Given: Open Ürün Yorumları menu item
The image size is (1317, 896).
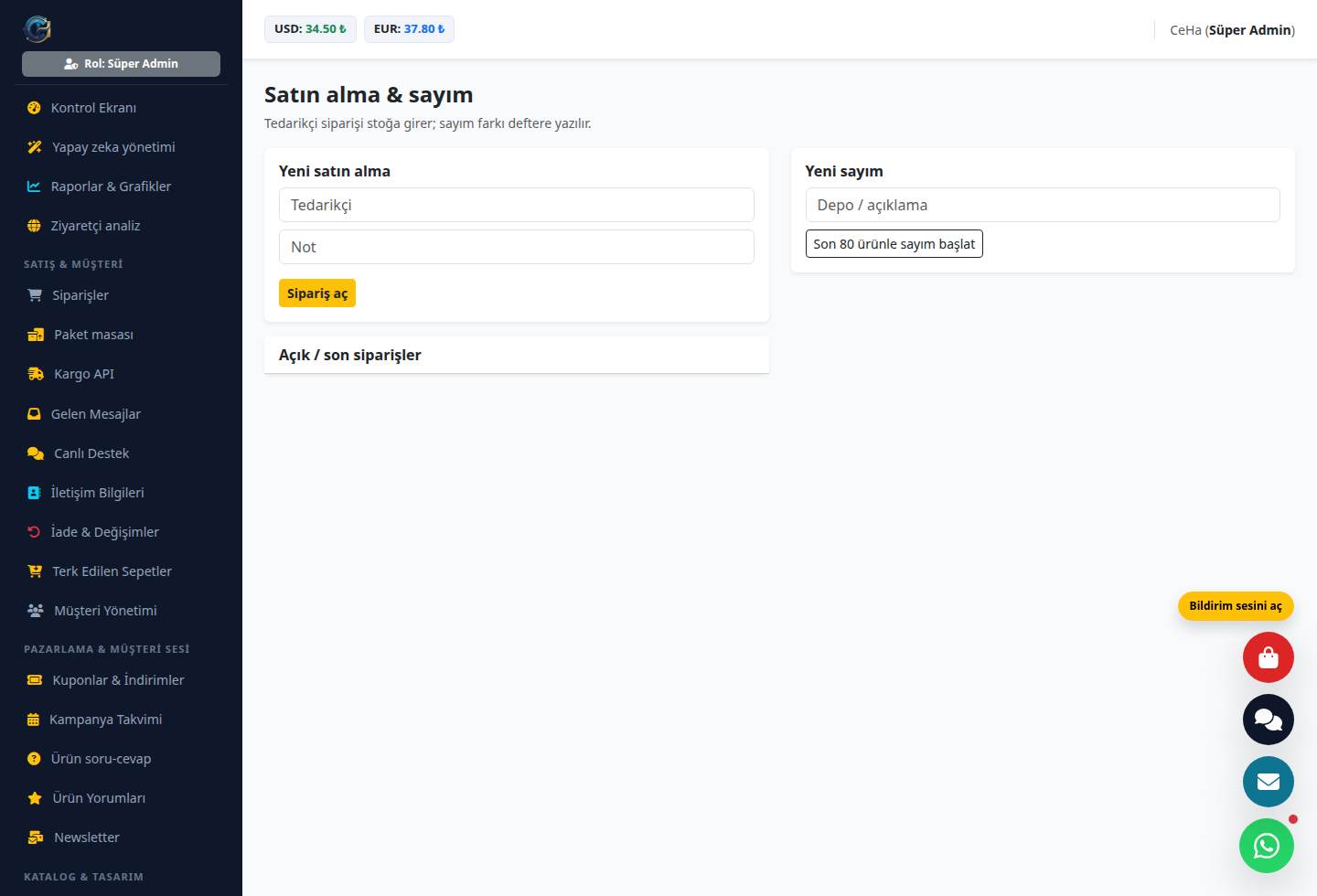Looking at the screenshot, I should tap(121, 798).
